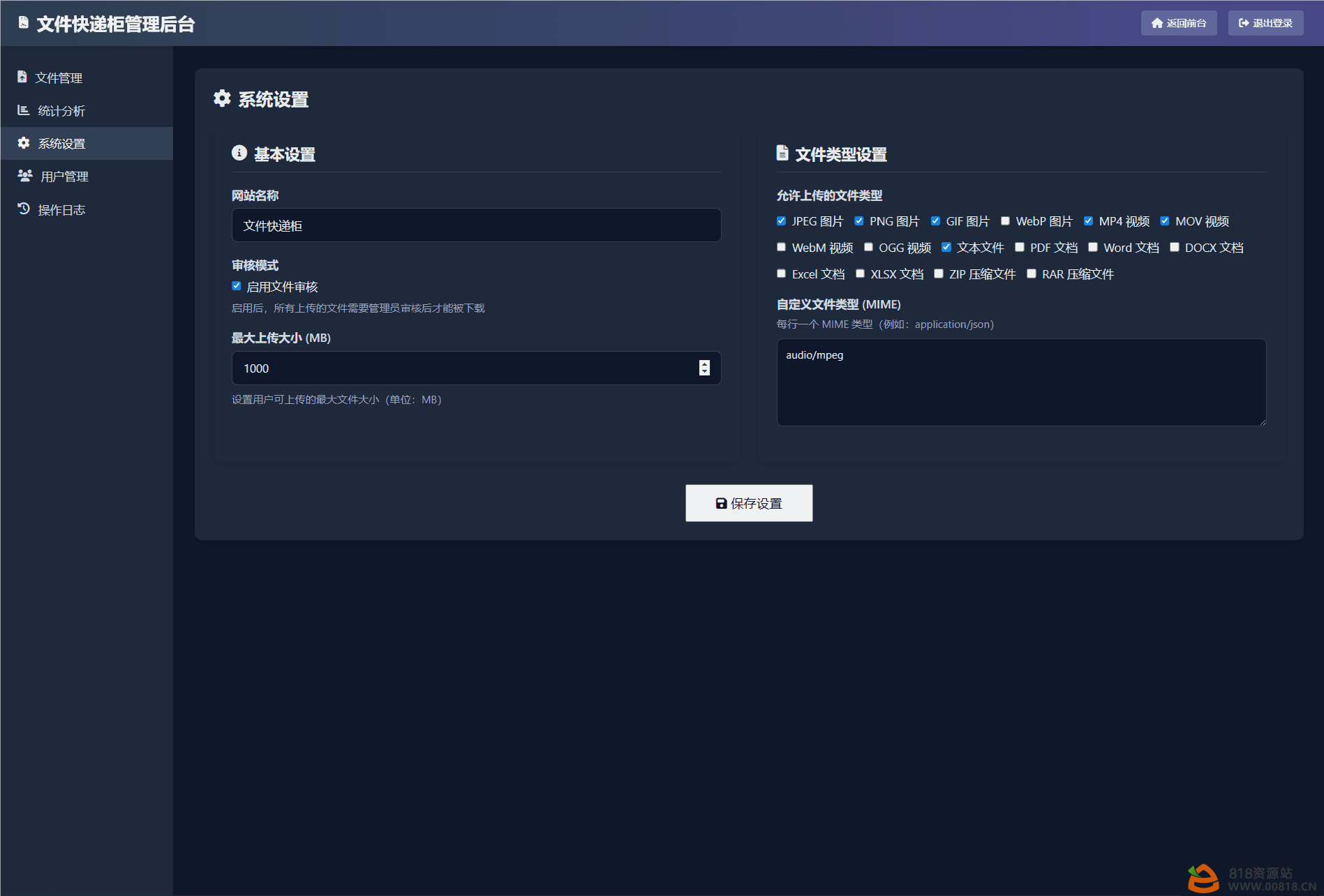Enable the PDF 文档 file type

click(1020, 246)
